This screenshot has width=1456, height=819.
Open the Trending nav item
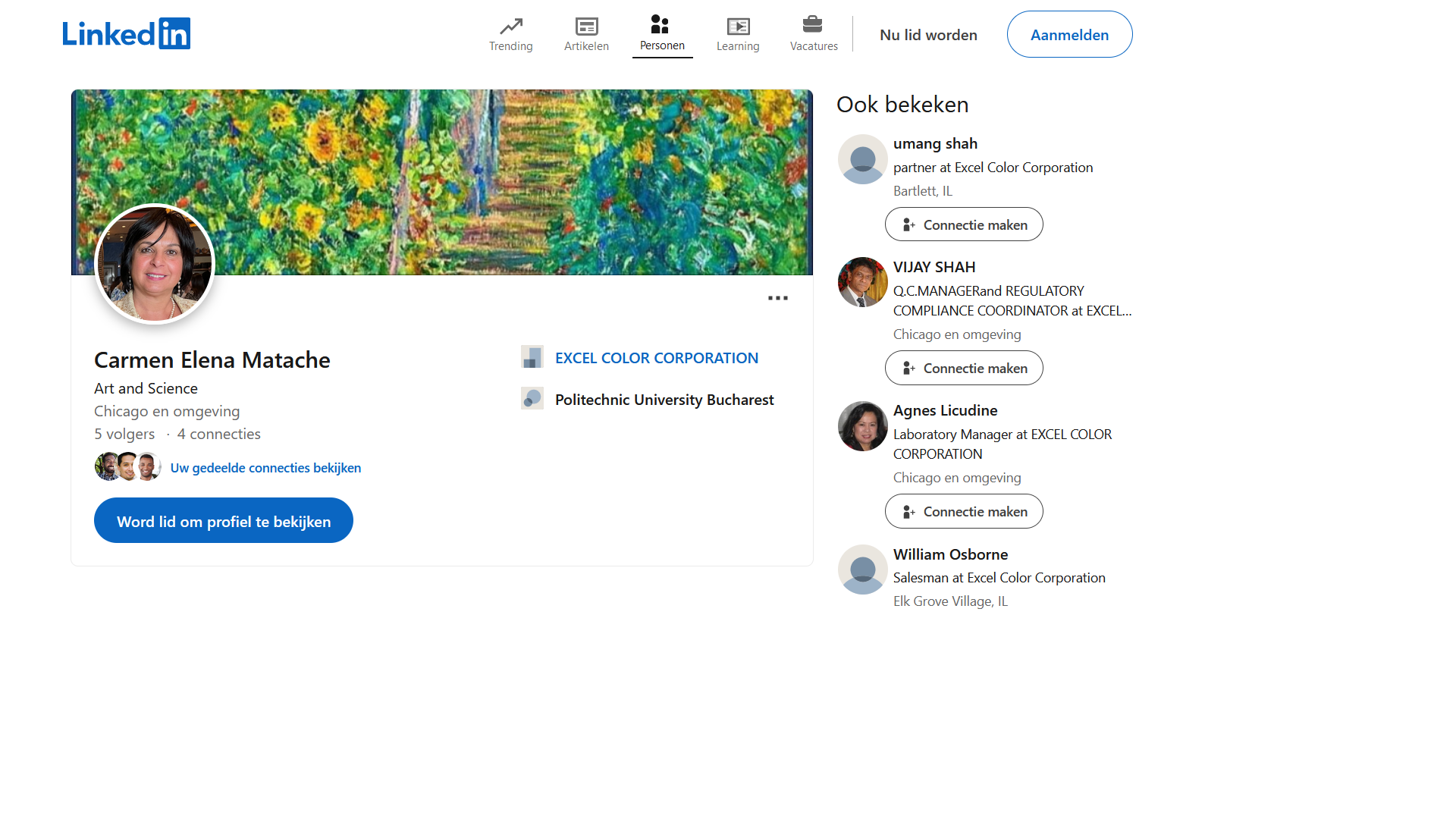click(511, 35)
